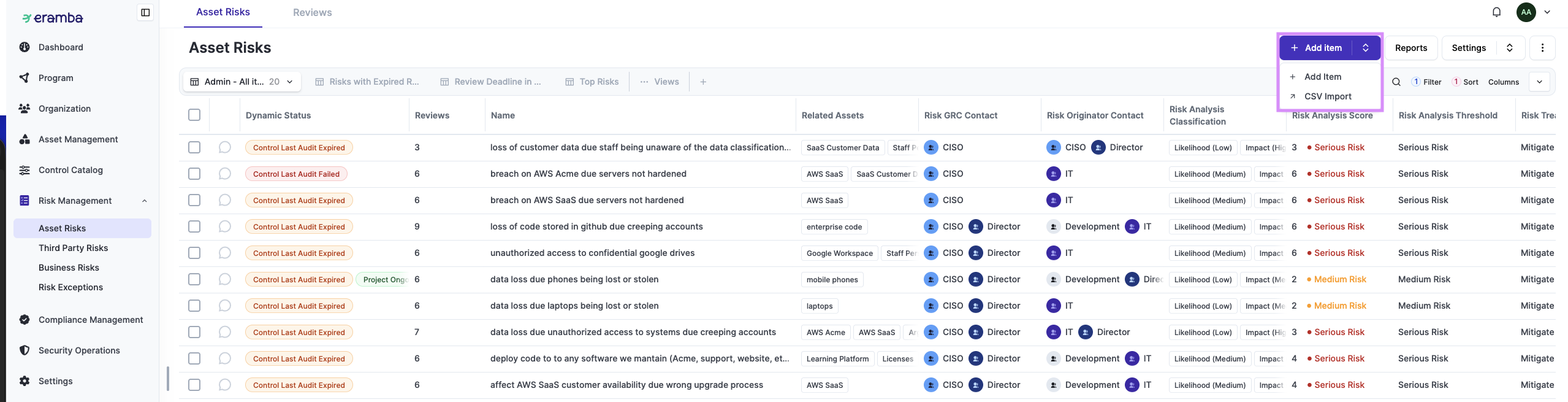Image resolution: width=1568 pixels, height=402 pixels.
Task: Open Security Operations shield icon
Action: [x=25, y=350]
